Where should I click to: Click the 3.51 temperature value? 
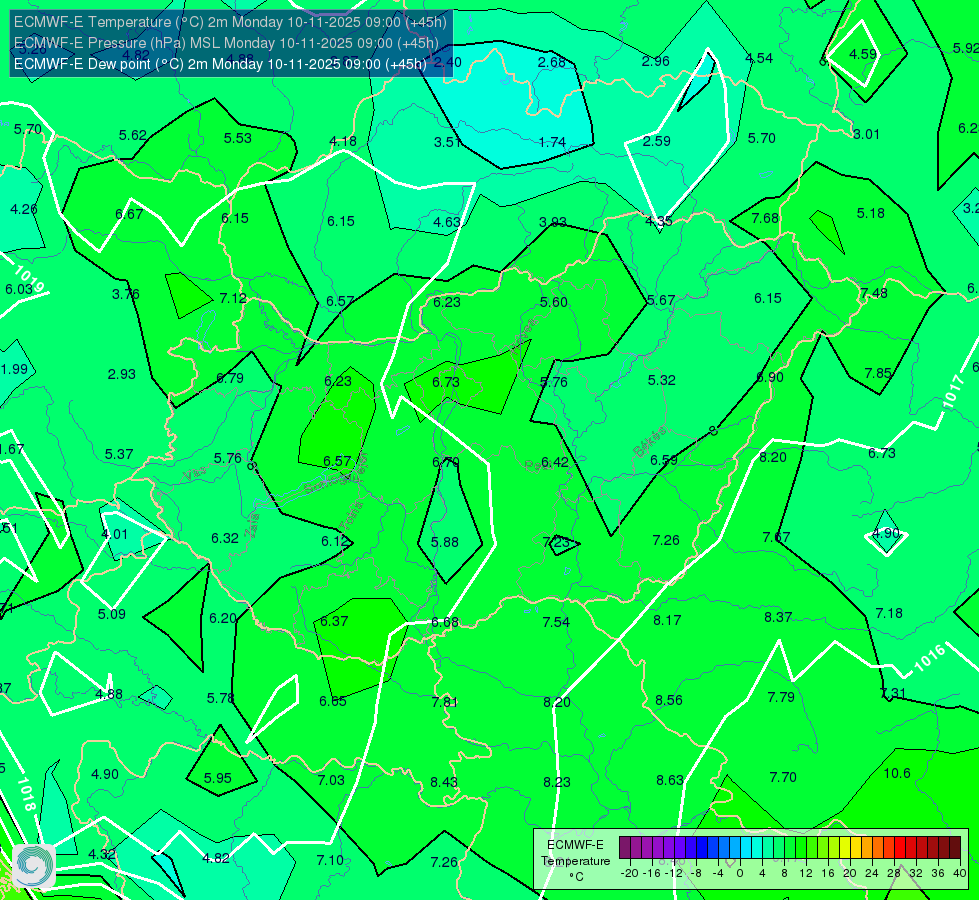(x=447, y=142)
